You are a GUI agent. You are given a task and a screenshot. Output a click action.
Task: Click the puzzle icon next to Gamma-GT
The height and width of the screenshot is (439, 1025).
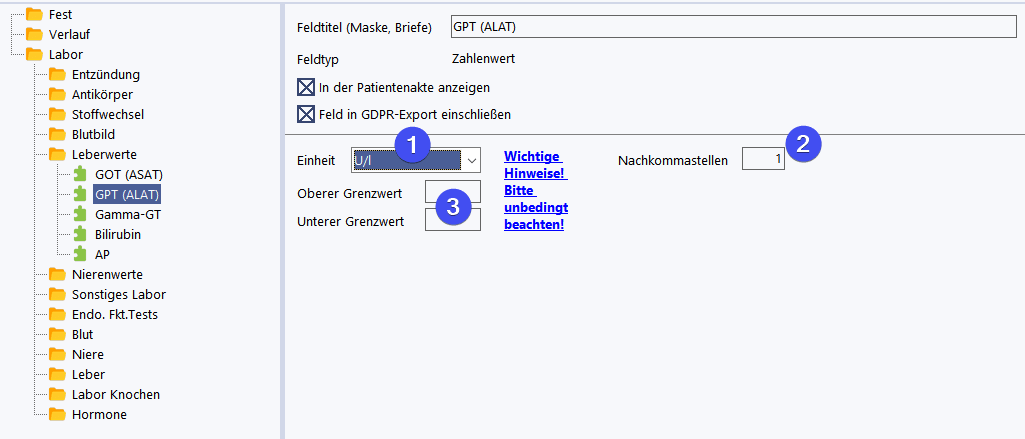pyautogui.click(x=81, y=214)
